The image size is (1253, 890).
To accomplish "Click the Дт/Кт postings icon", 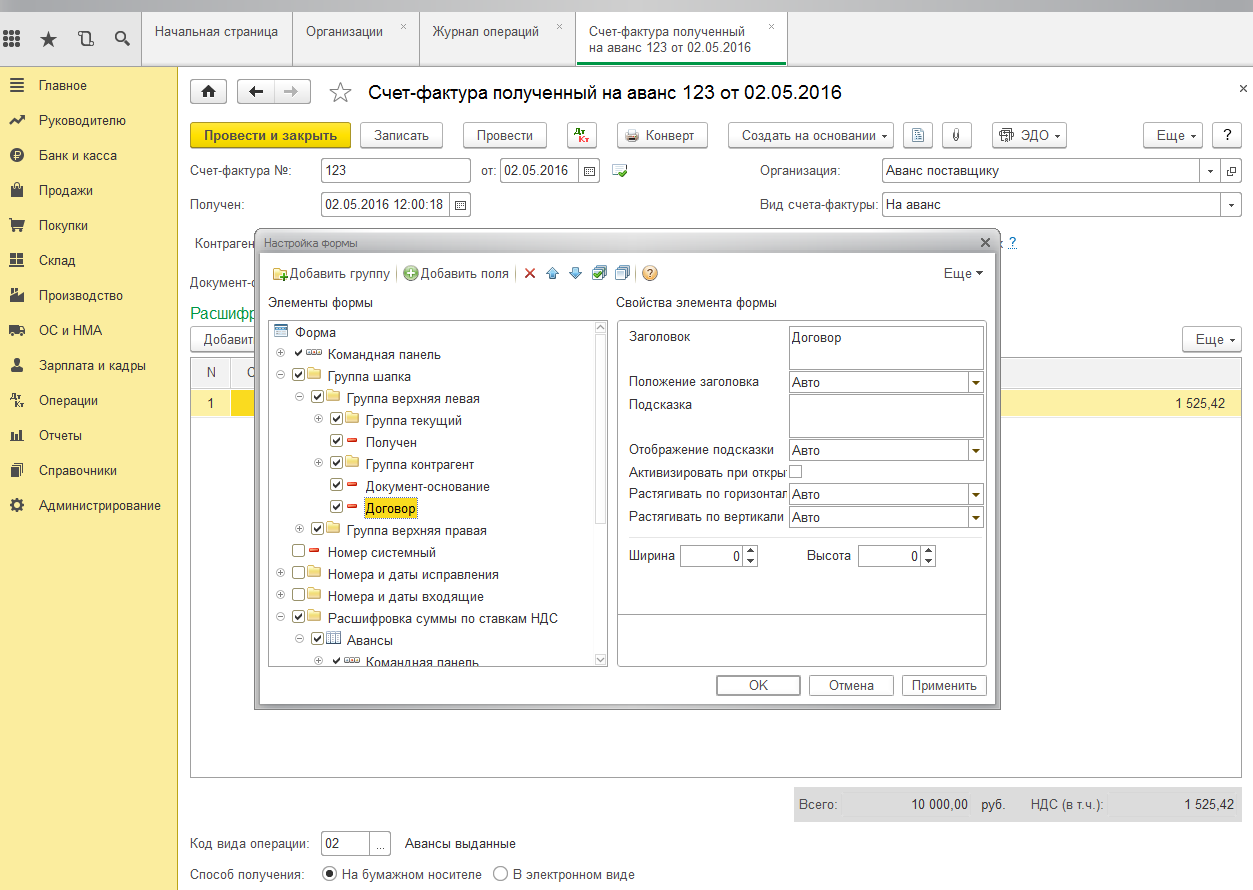I will tap(581, 135).
